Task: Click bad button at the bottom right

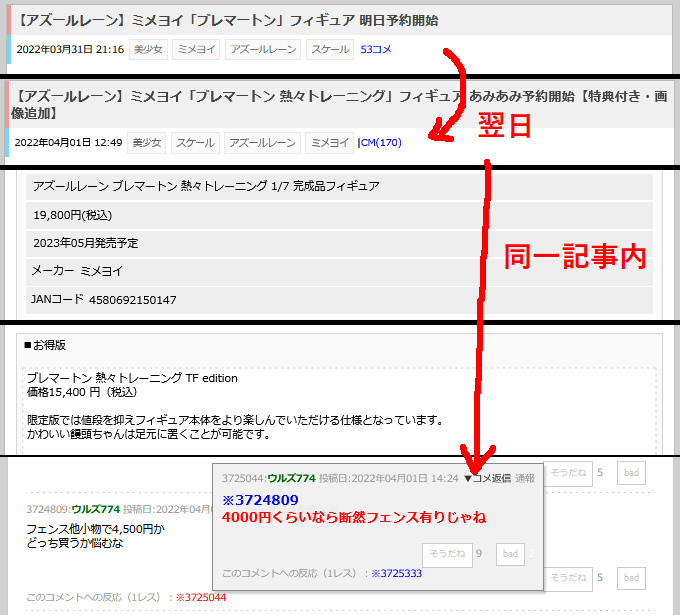Action: coord(631,577)
